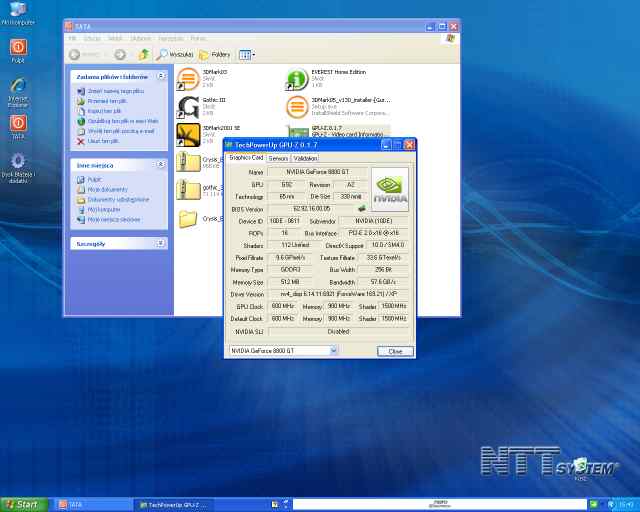Launch Internet Explorer from desktop
The width and height of the screenshot is (640, 512).
pos(18,92)
